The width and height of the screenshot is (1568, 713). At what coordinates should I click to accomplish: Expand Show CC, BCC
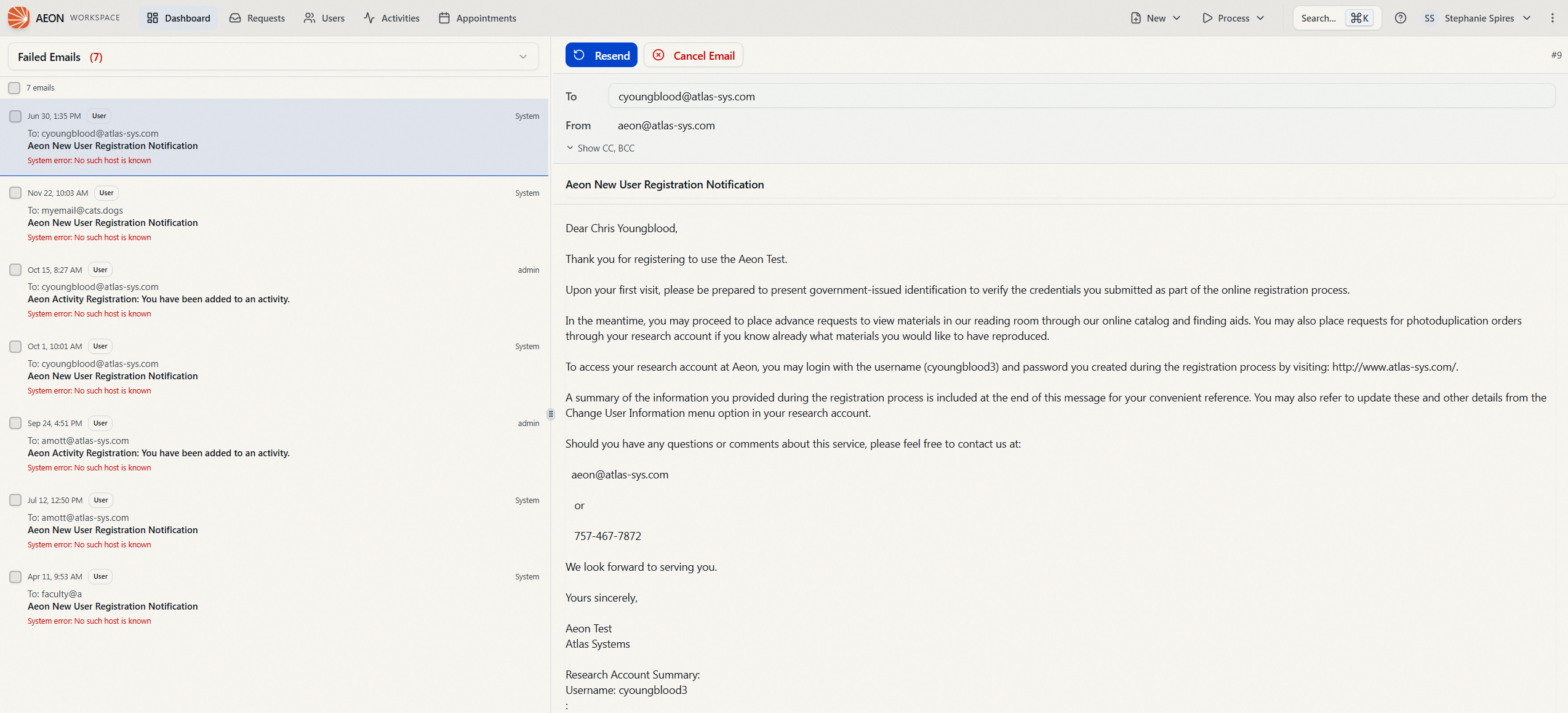point(600,148)
